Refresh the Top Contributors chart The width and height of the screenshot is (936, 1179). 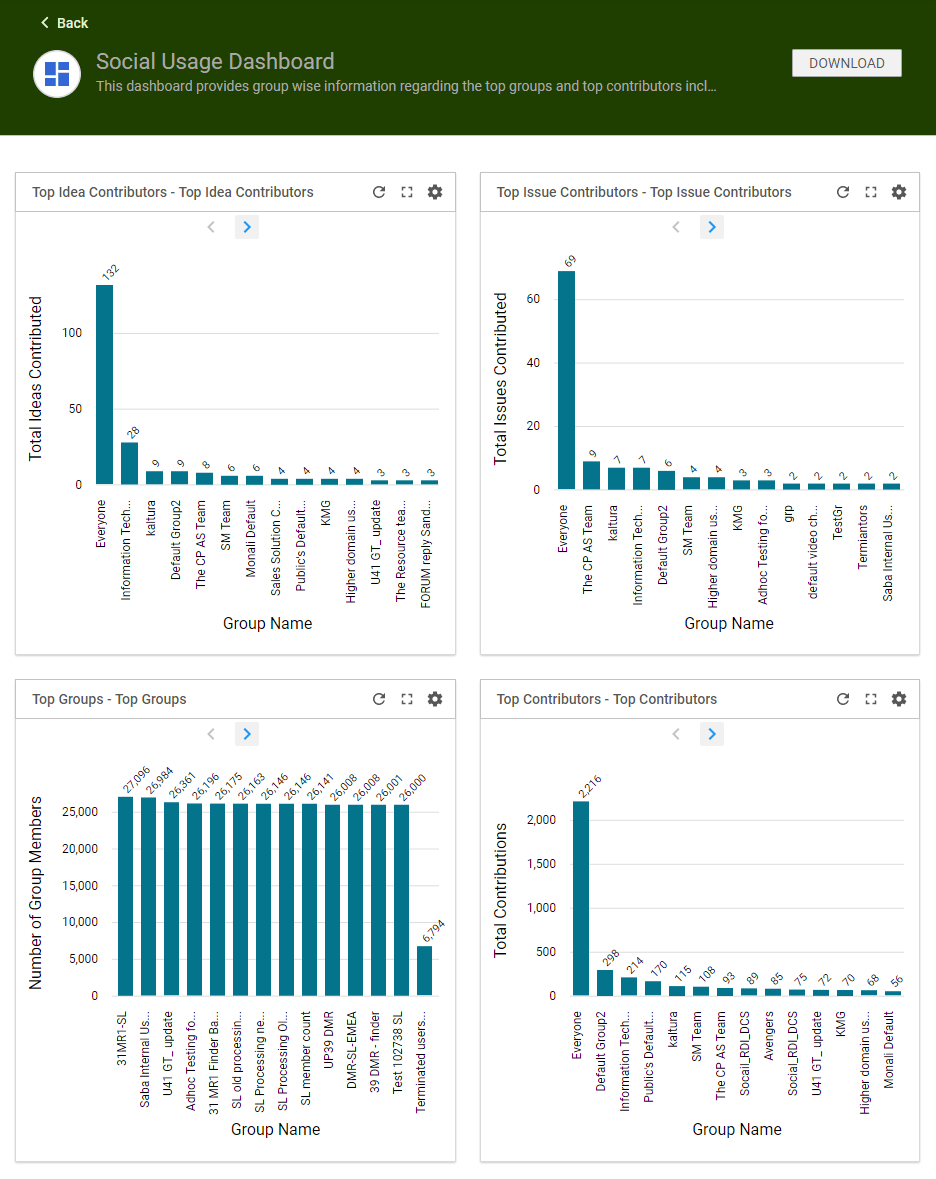843,699
